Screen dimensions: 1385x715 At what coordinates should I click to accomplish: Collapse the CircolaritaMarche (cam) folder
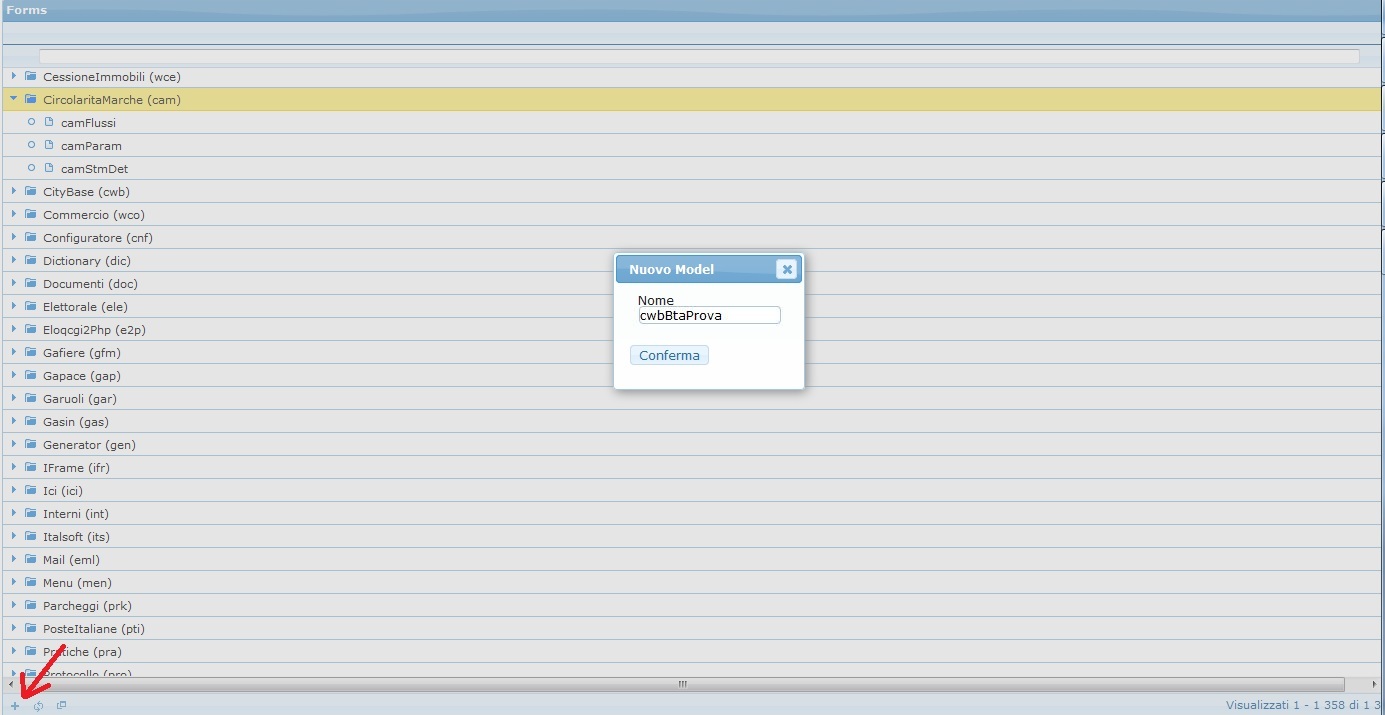(x=14, y=100)
